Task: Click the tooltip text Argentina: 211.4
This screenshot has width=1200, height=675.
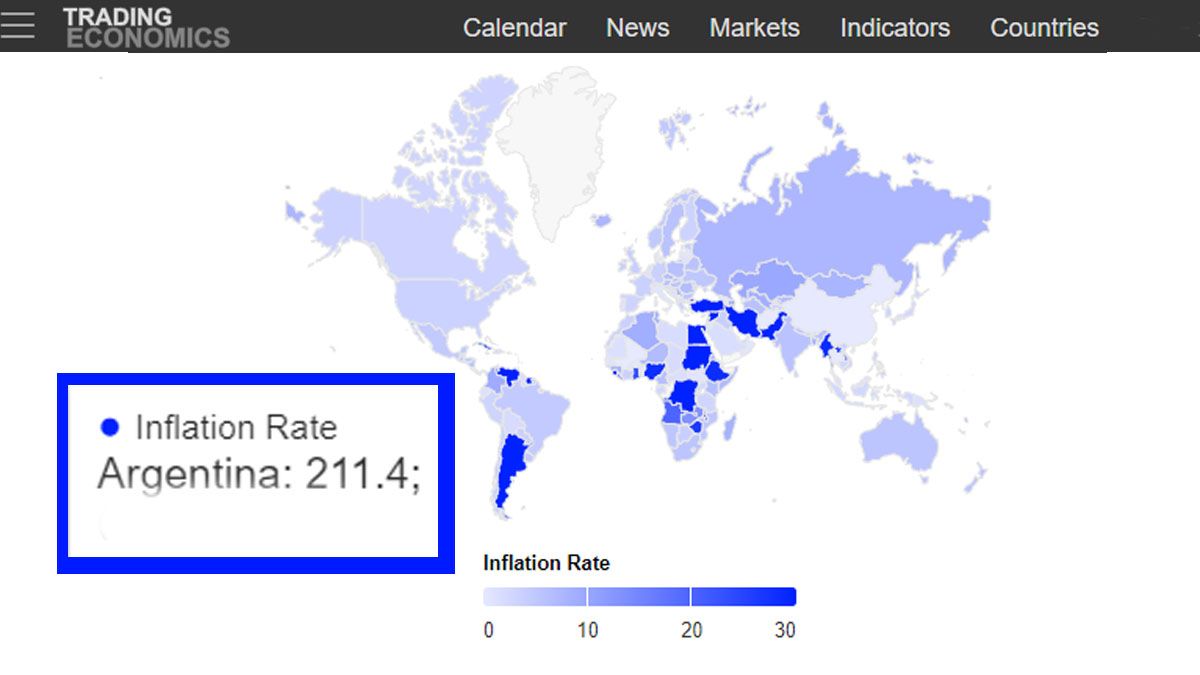Action: [259, 474]
